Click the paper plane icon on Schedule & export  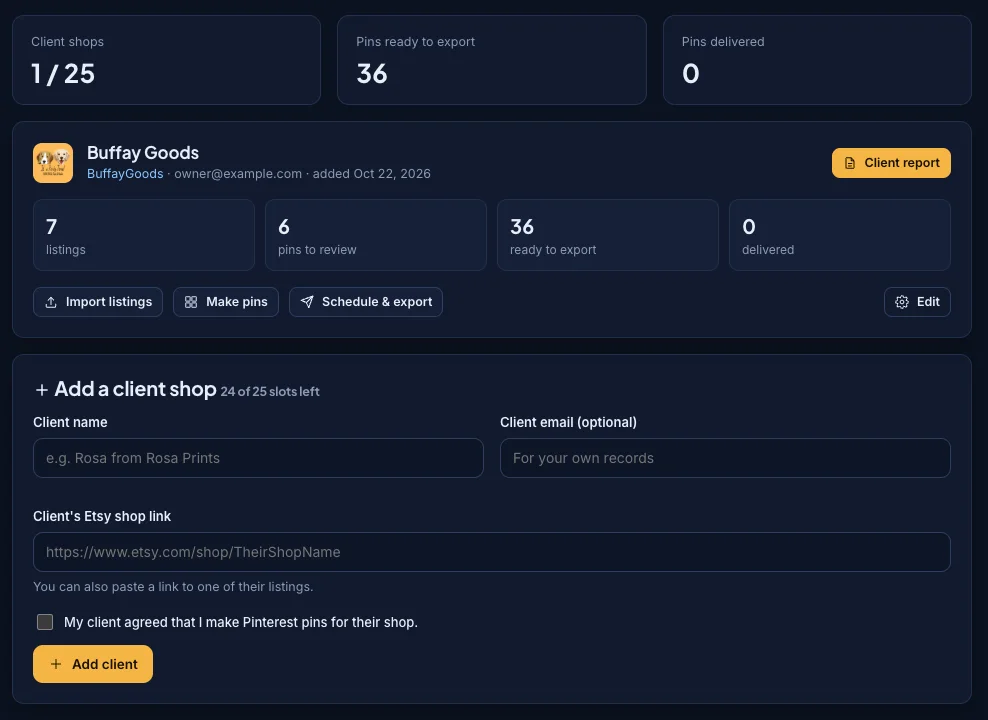[x=307, y=302]
